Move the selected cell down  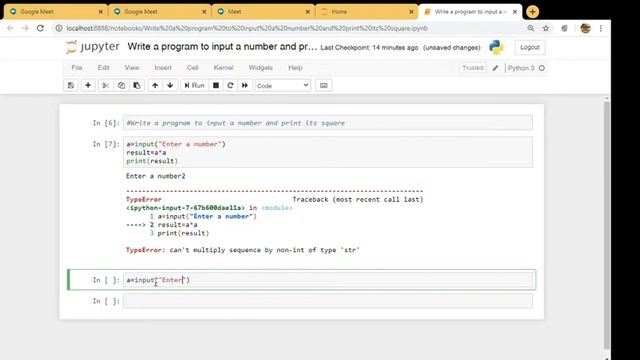tap(170, 85)
